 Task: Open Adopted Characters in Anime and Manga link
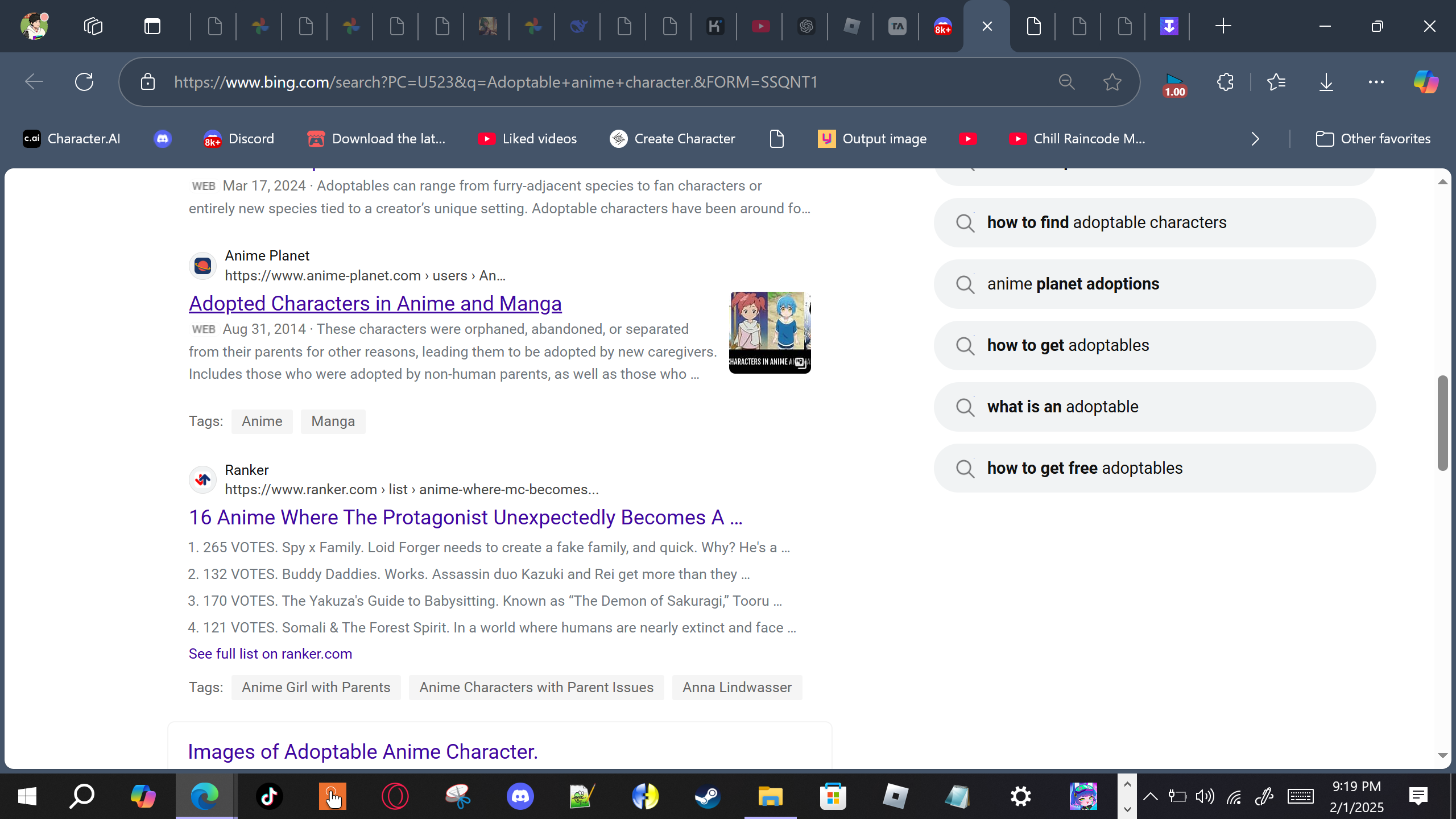point(375,303)
